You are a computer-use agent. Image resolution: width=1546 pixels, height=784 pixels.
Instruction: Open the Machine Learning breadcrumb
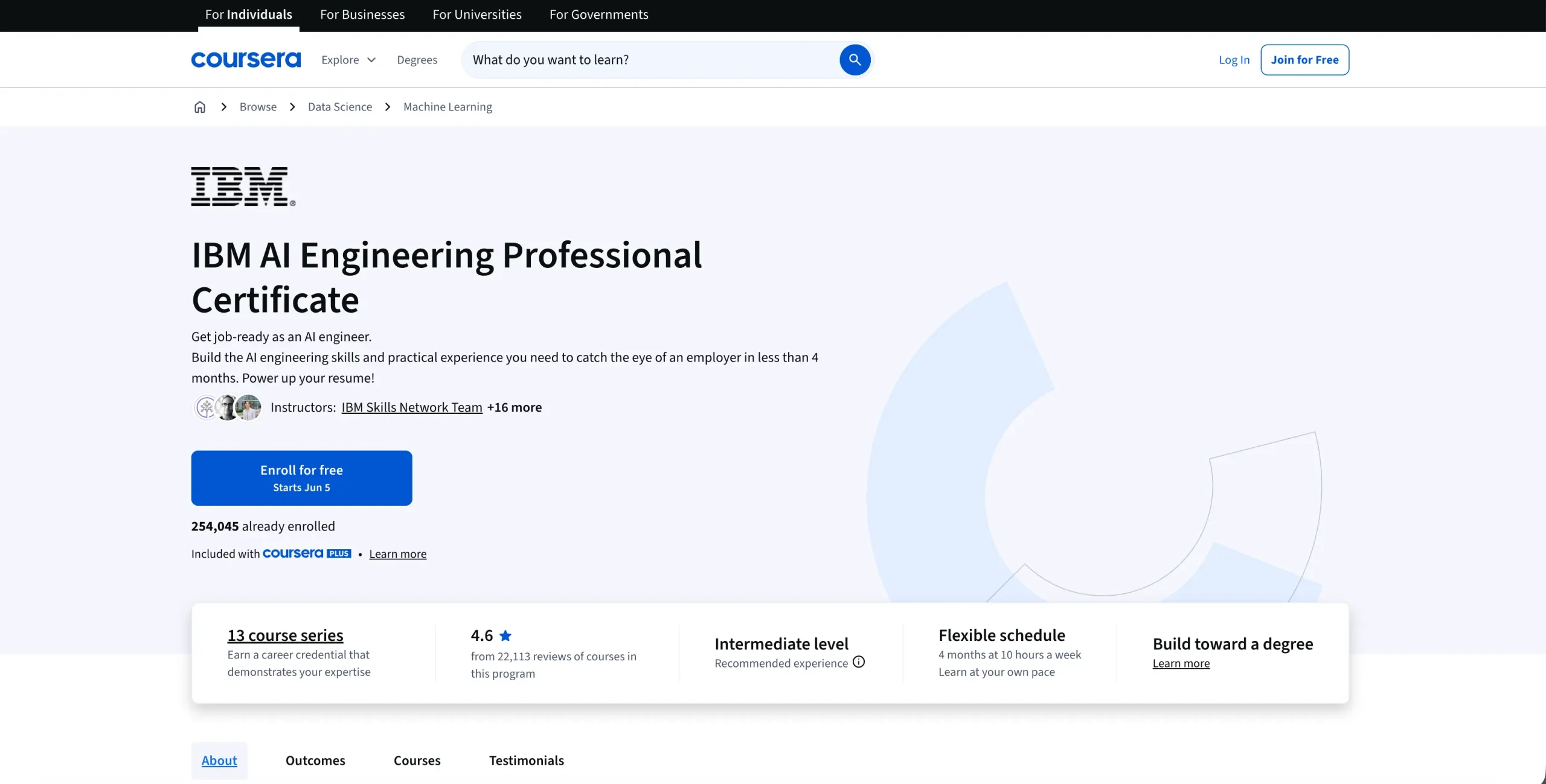click(x=447, y=107)
